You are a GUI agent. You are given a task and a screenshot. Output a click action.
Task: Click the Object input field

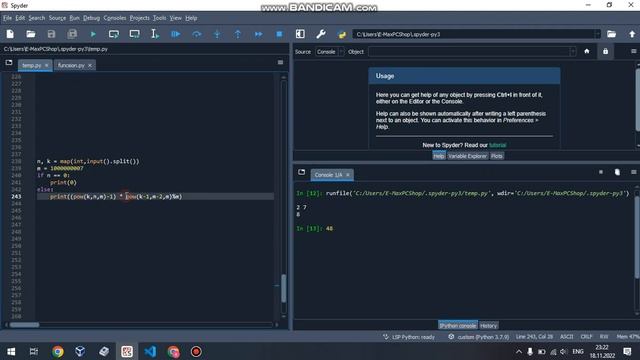click(469, 52)
